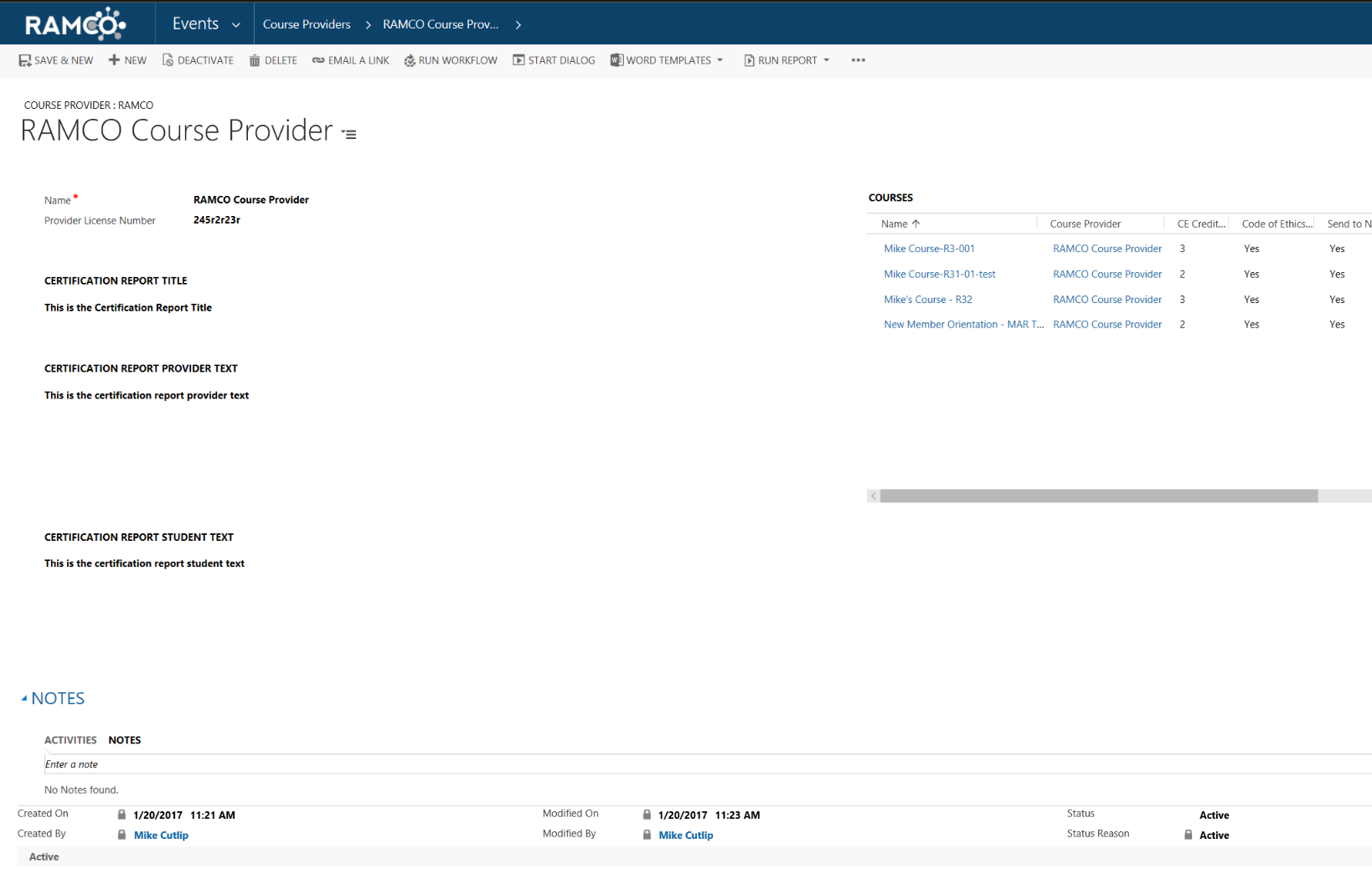
Task: Click the Delete trash can icon
Action: [255, 60]
